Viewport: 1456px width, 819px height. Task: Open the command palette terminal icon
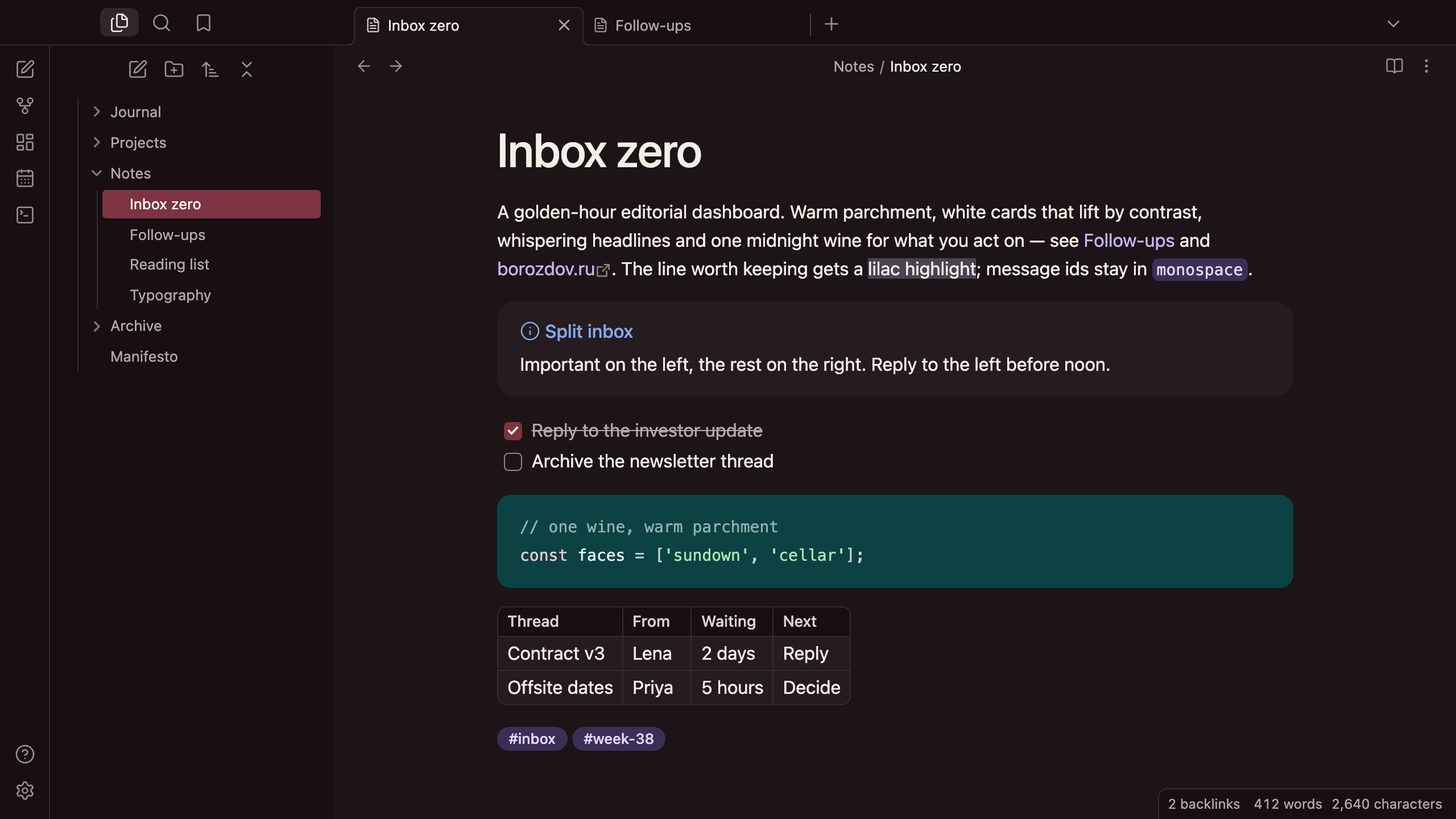point(25,215)
